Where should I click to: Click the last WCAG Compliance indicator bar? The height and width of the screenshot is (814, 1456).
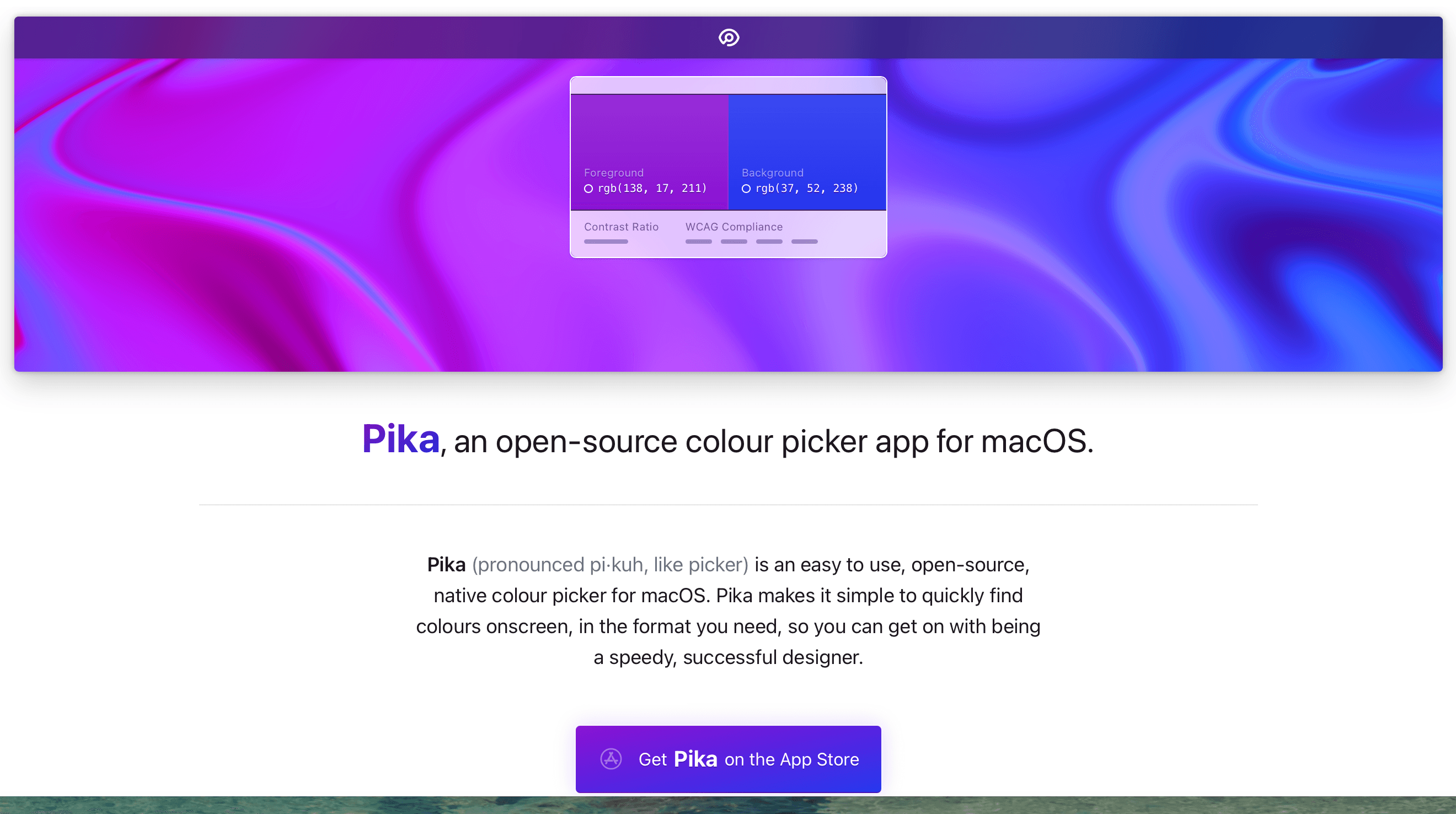[804, 242]
